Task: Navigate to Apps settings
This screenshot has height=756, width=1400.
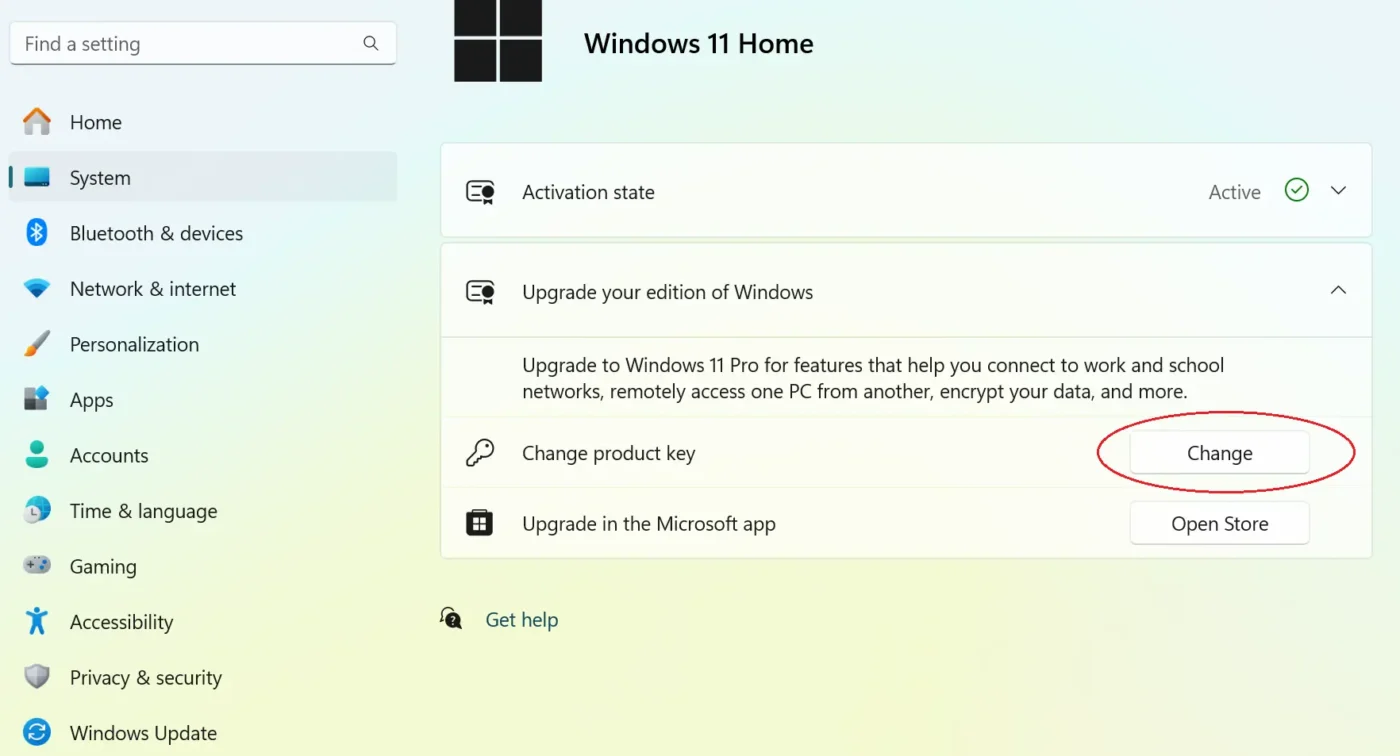Action: click(203, 400)
